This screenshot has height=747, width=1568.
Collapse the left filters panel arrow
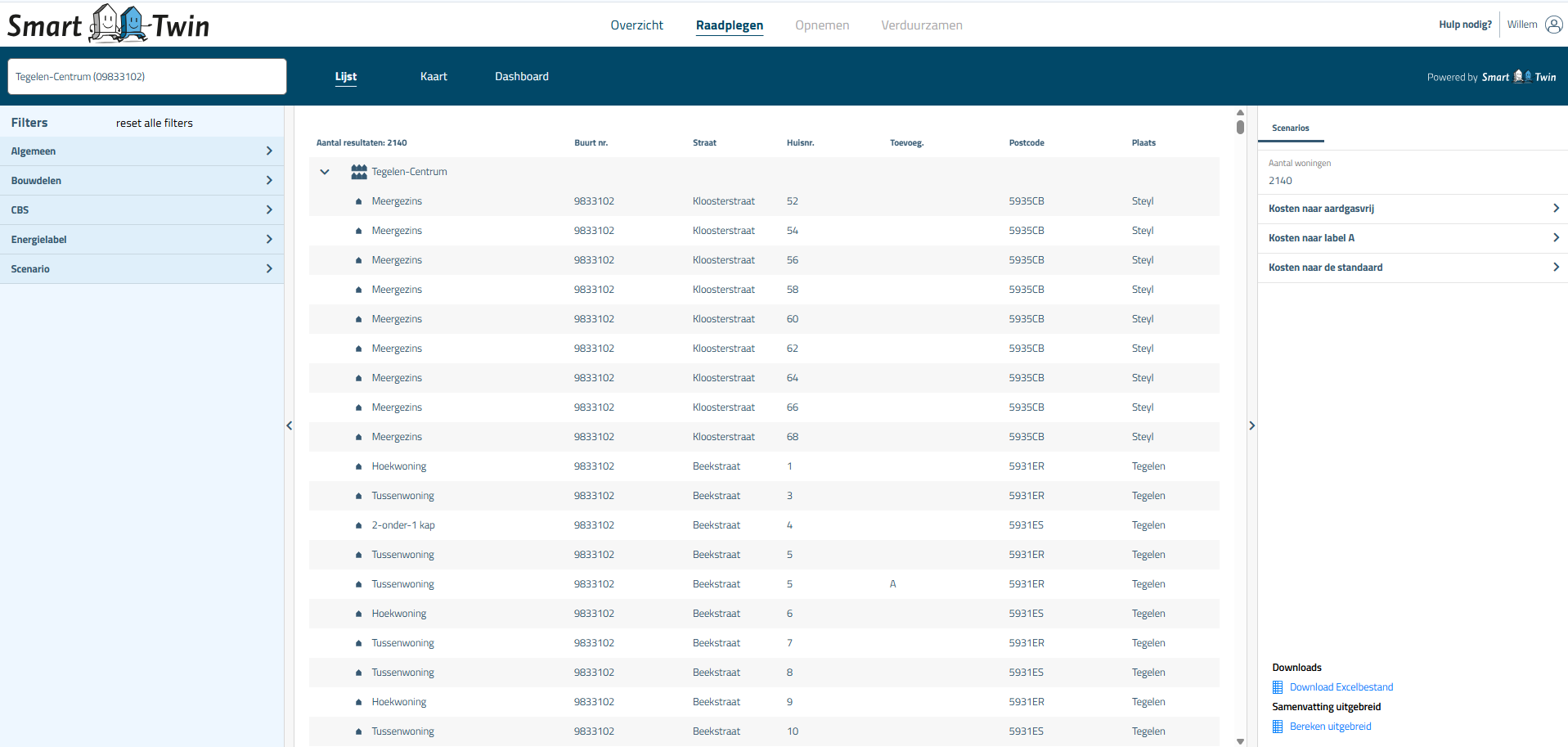click(x=290, y=425)
